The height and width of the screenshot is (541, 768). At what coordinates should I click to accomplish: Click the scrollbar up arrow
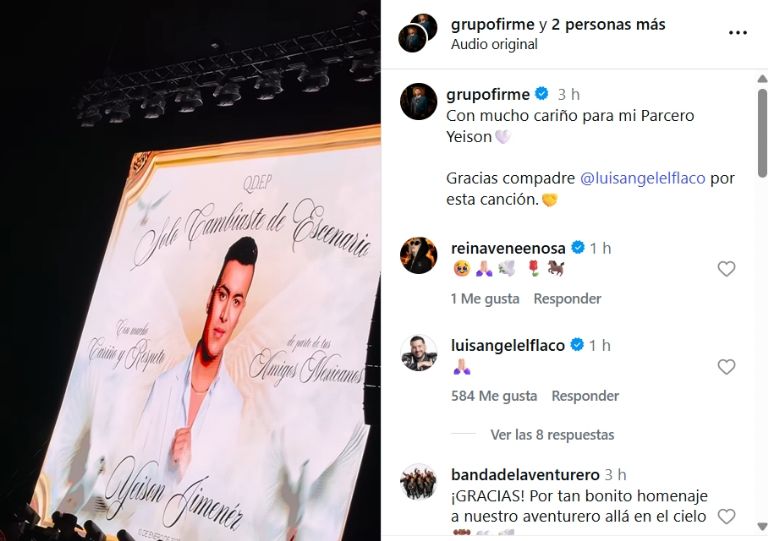(762, 79)
